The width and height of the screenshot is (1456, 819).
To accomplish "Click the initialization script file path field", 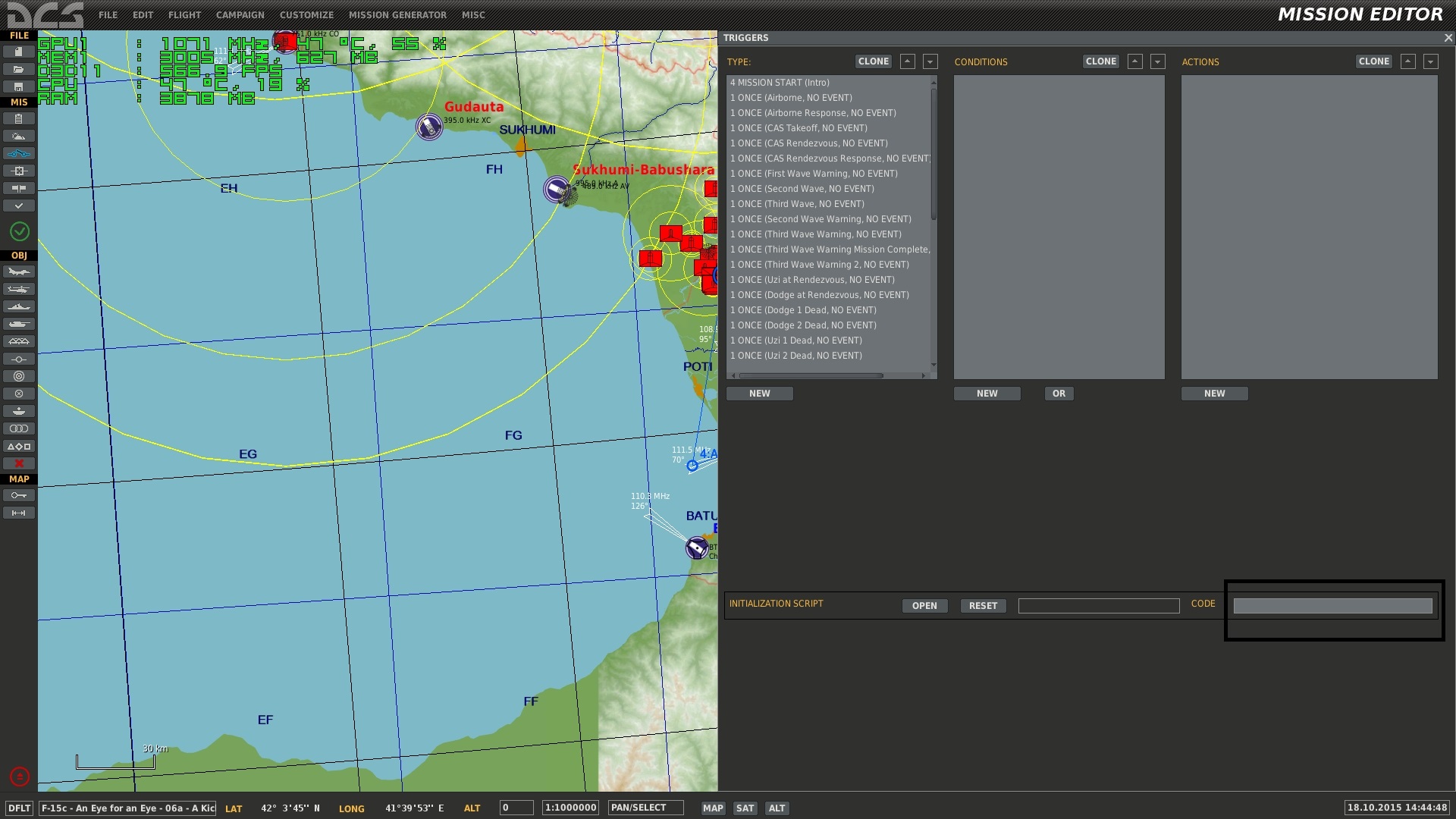I will click(1099, 606).
